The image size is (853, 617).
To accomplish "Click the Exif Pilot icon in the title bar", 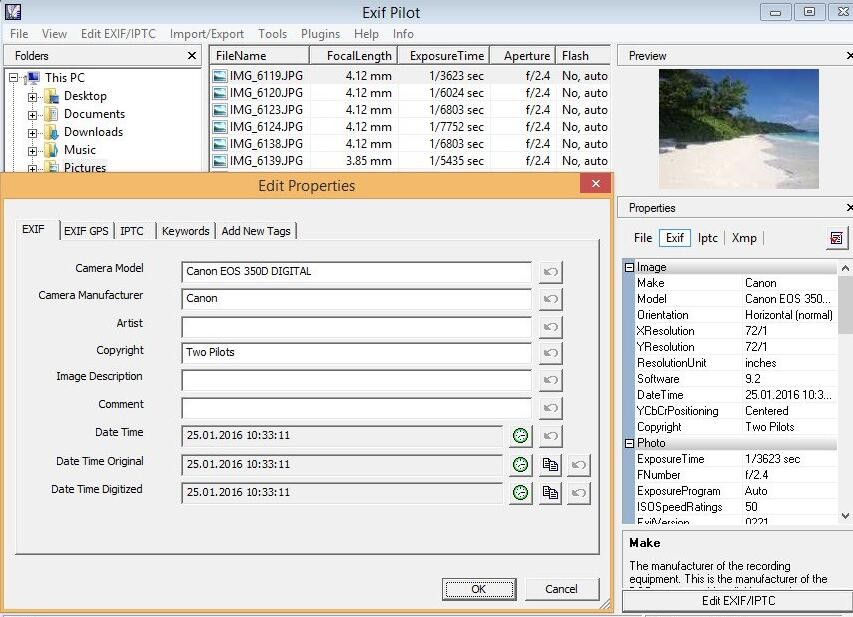I will [11, 12].
